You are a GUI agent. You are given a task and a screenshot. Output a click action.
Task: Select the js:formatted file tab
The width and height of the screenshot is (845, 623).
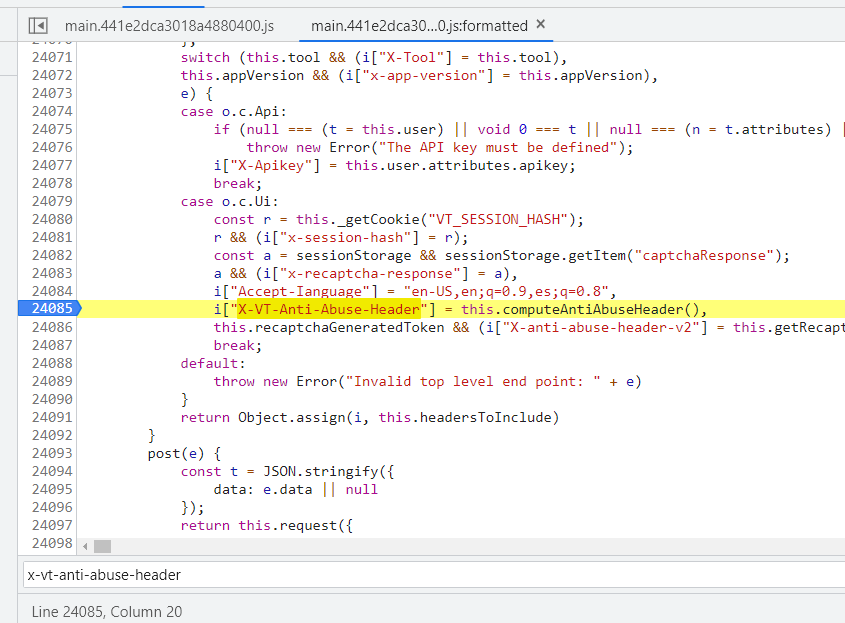tap(419, 25)
